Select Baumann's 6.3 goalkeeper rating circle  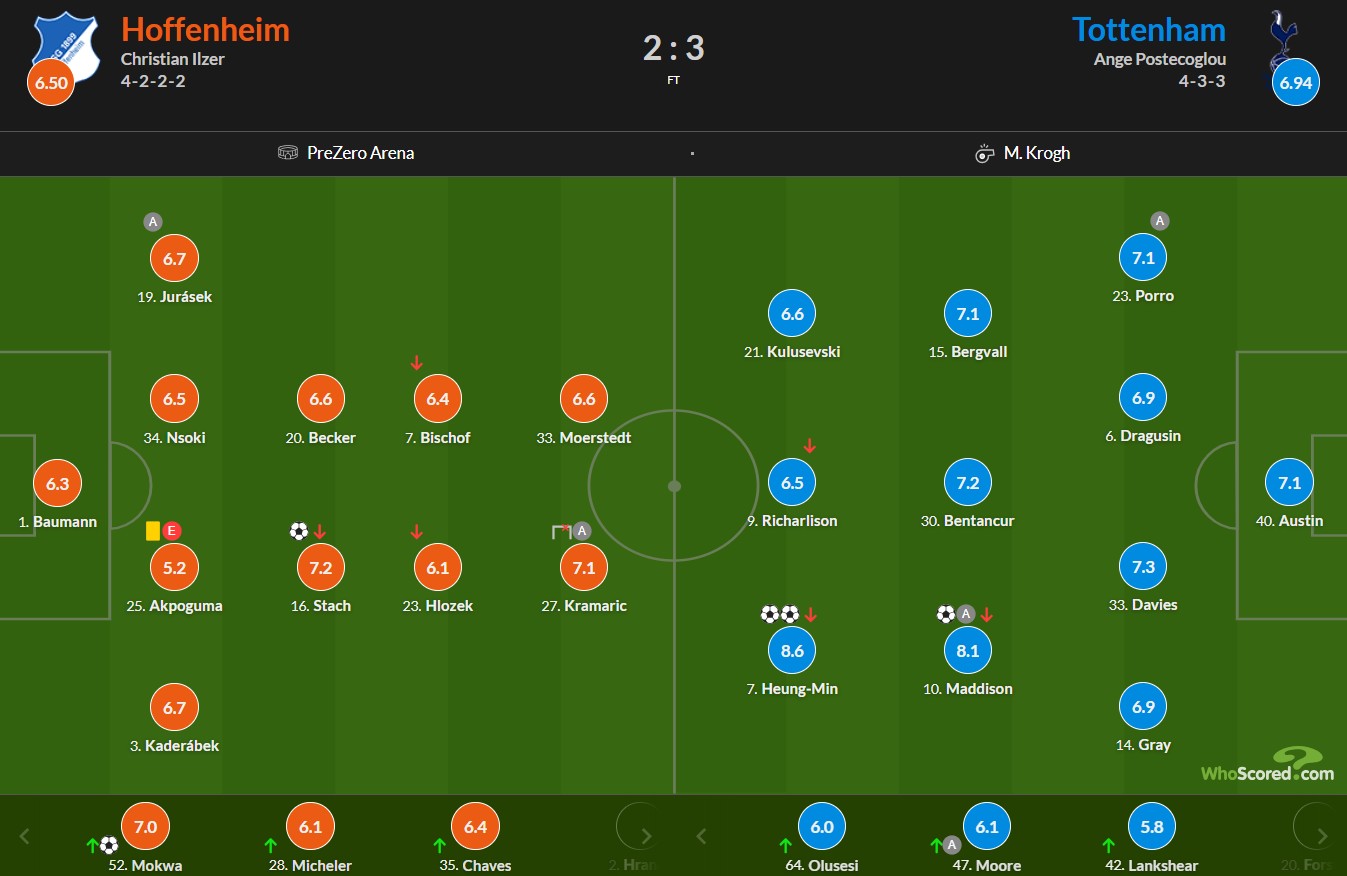click(58, 484)
